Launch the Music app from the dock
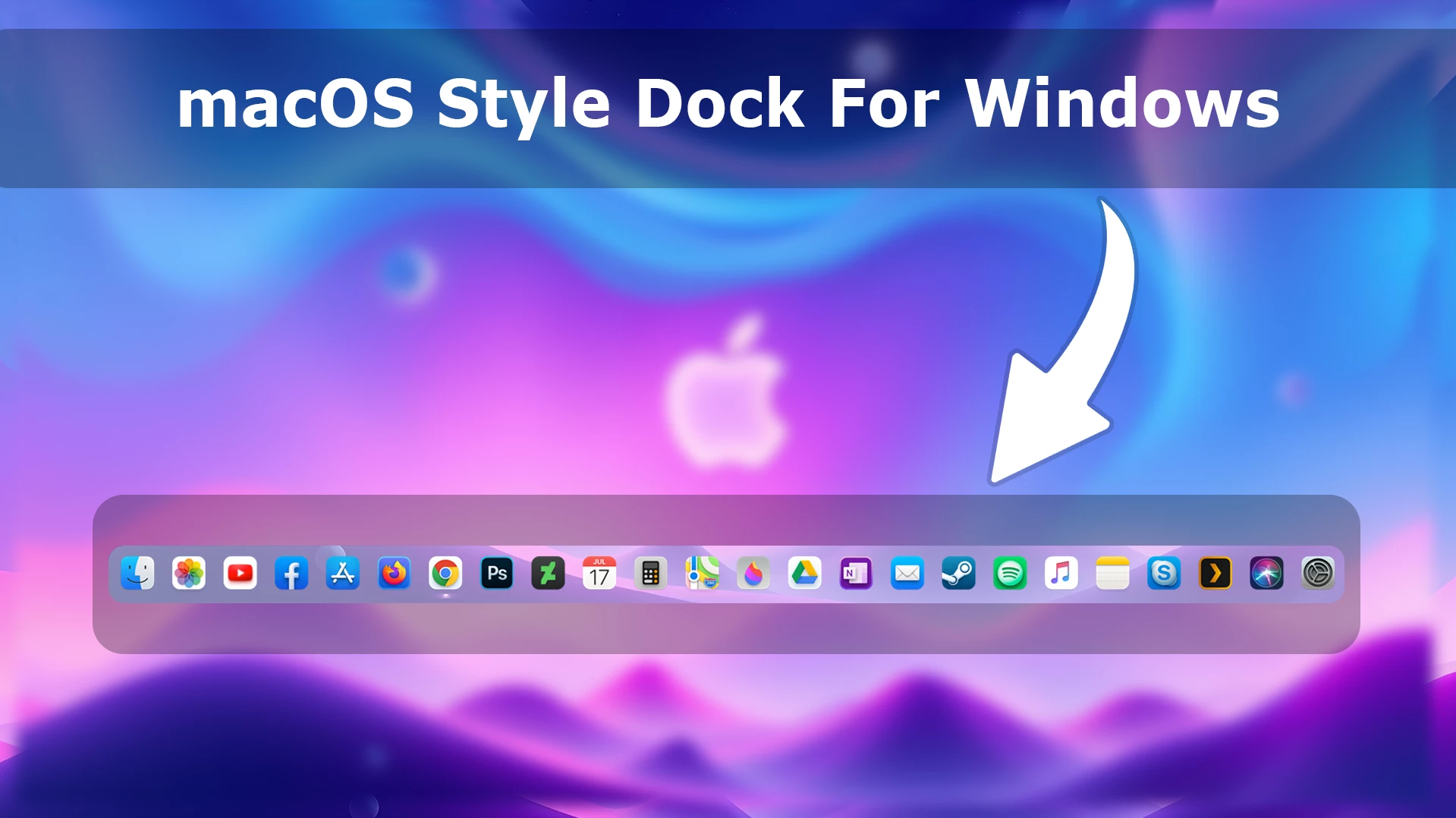Image resolution: width=1456 pixels, height=818 pixels. [1061, 574]
